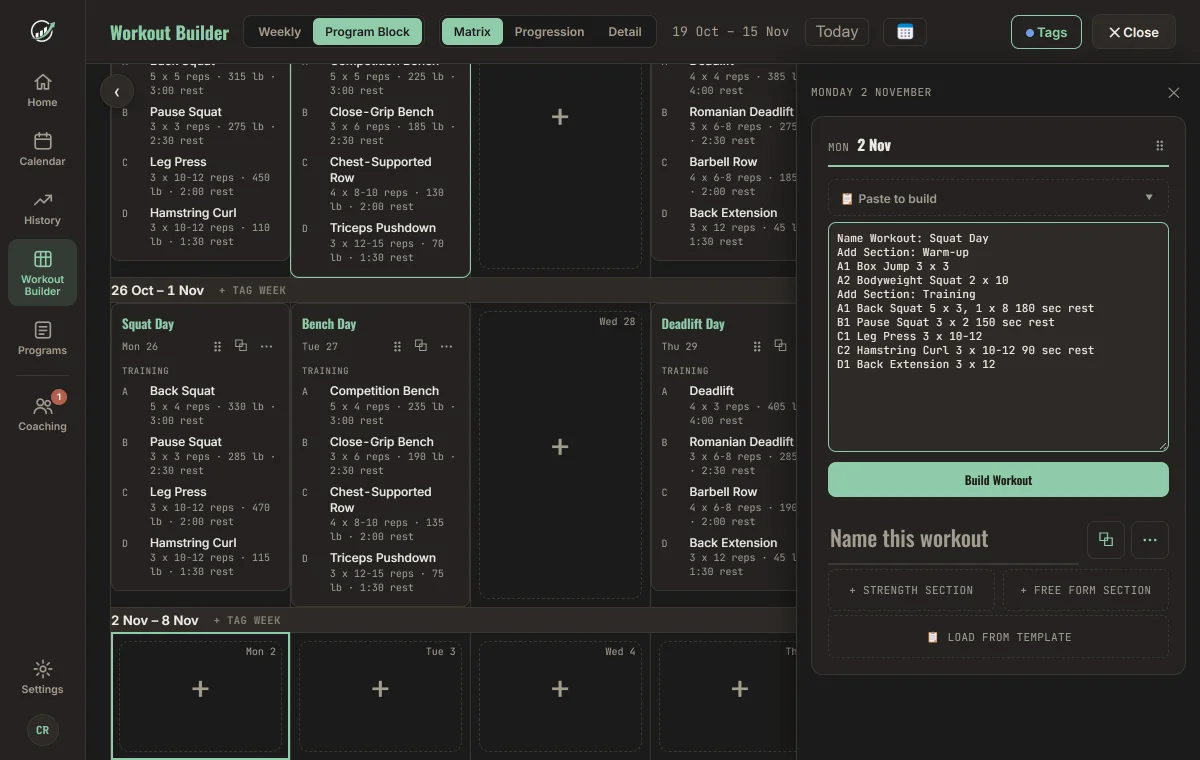Copy the Squat Day Mon 26 workout
The width and height of the screenshot is (1200, 760).
coord(241,346)
